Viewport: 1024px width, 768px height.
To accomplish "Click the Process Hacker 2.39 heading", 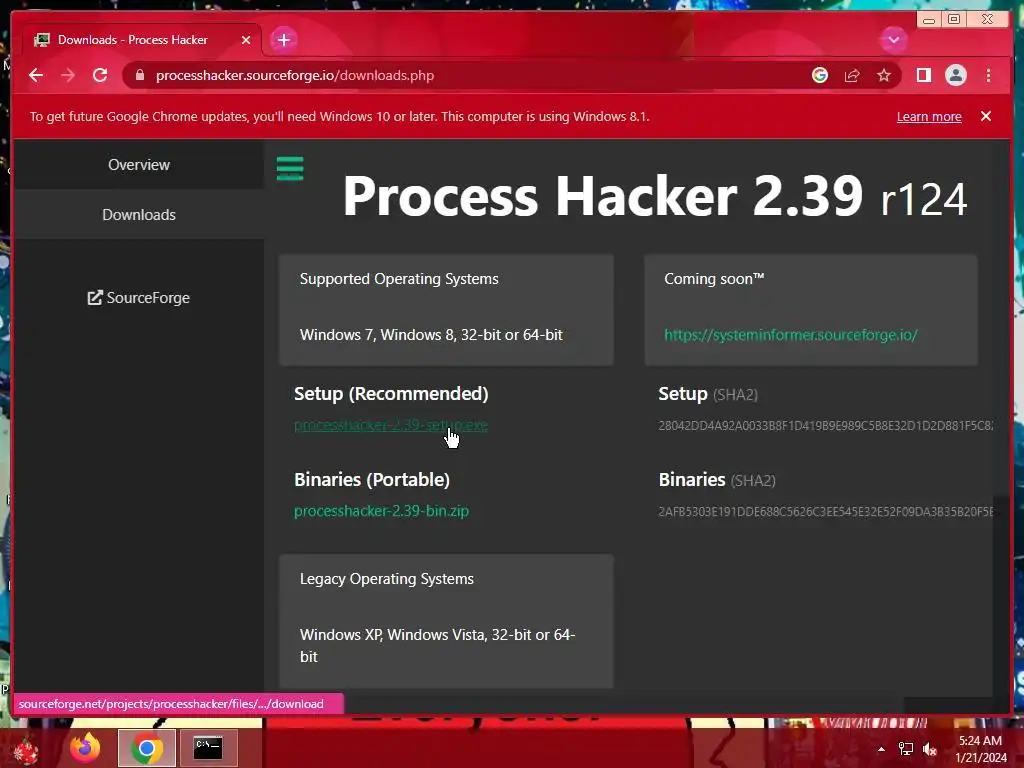I will coord(655,196).
